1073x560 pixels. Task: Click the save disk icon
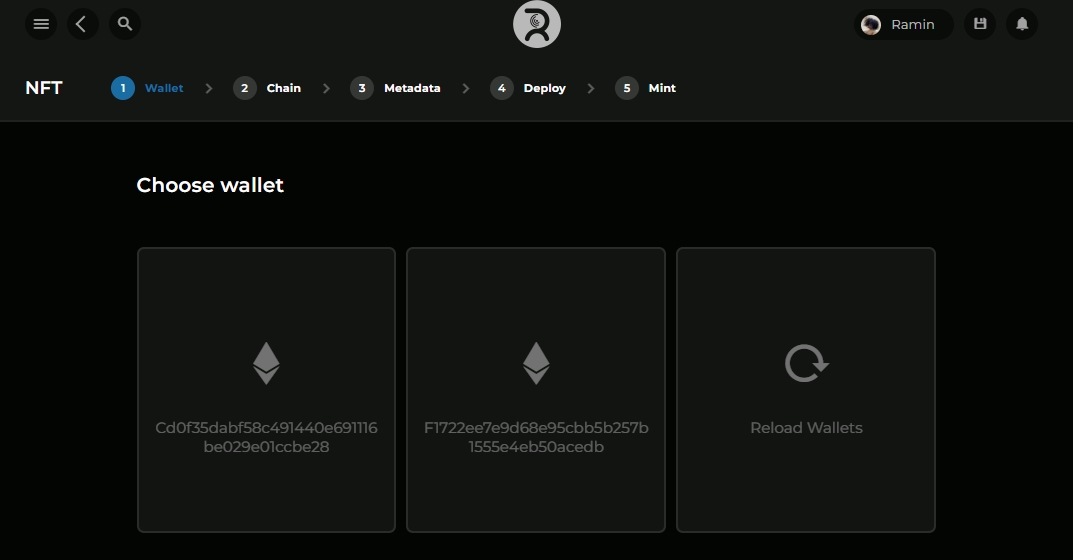pyautogui.click(x=980, y=24)
